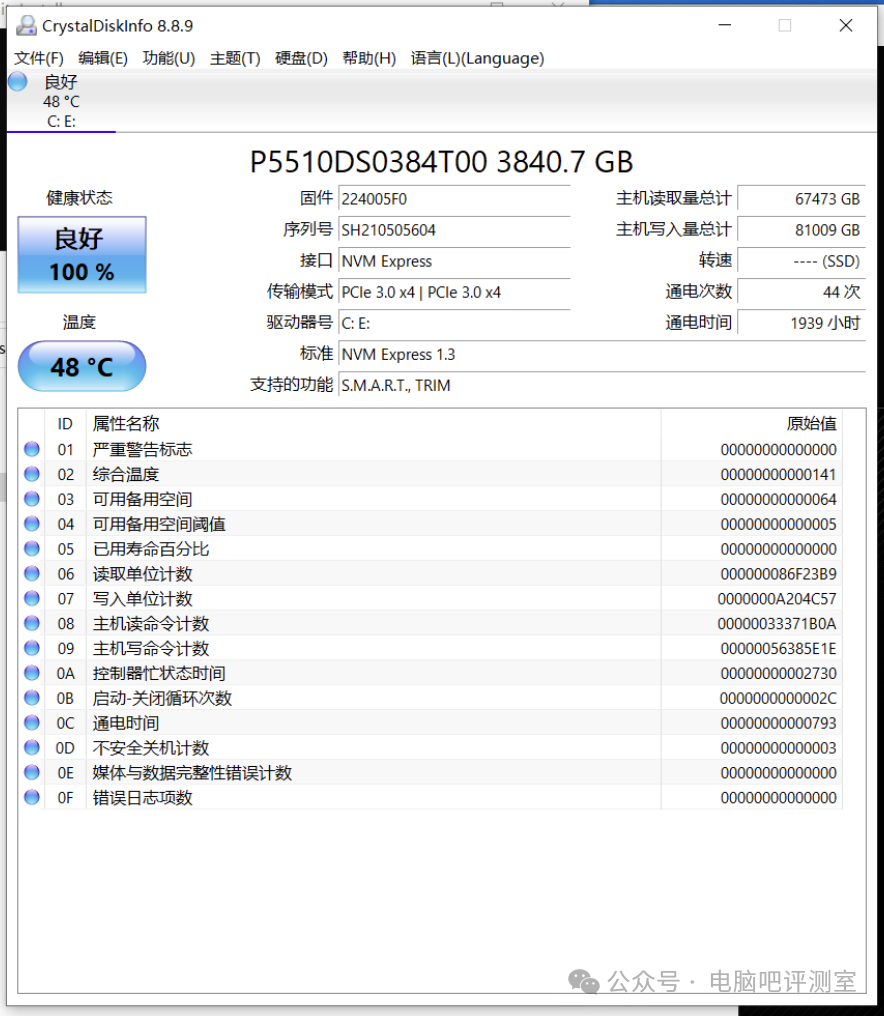
Task: Maximize the CrystalDiskInfo window
Action: (785, 25)
